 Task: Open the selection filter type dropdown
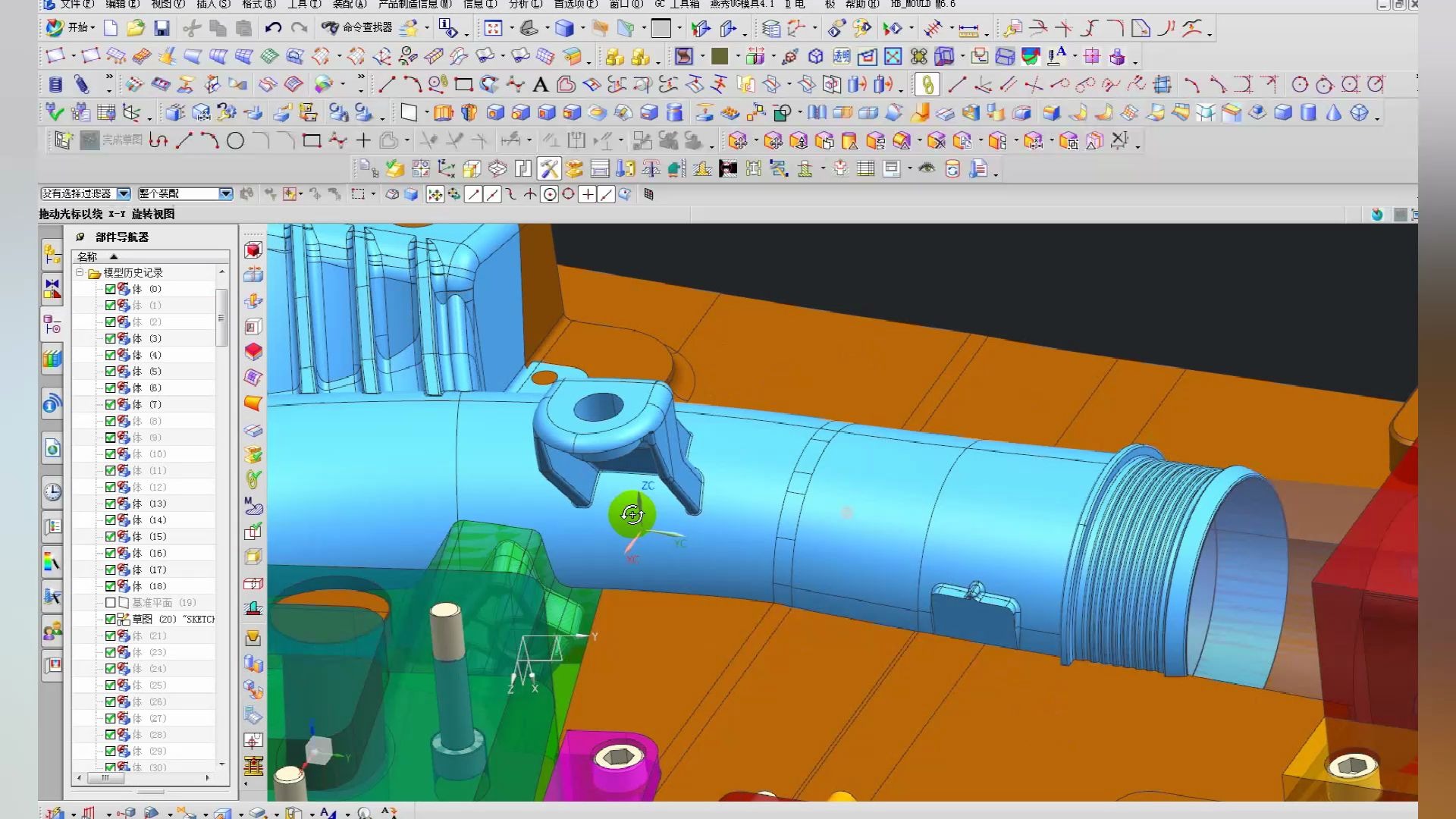[124, 194]
